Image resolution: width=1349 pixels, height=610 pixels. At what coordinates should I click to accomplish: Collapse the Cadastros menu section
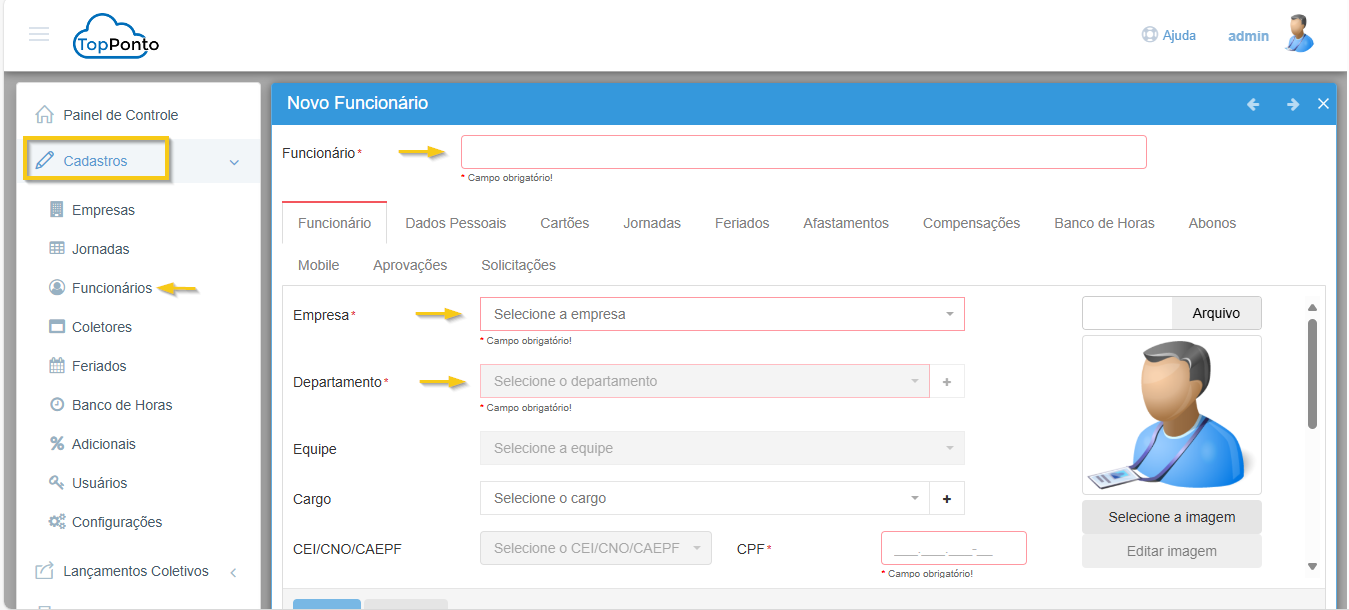234,162
